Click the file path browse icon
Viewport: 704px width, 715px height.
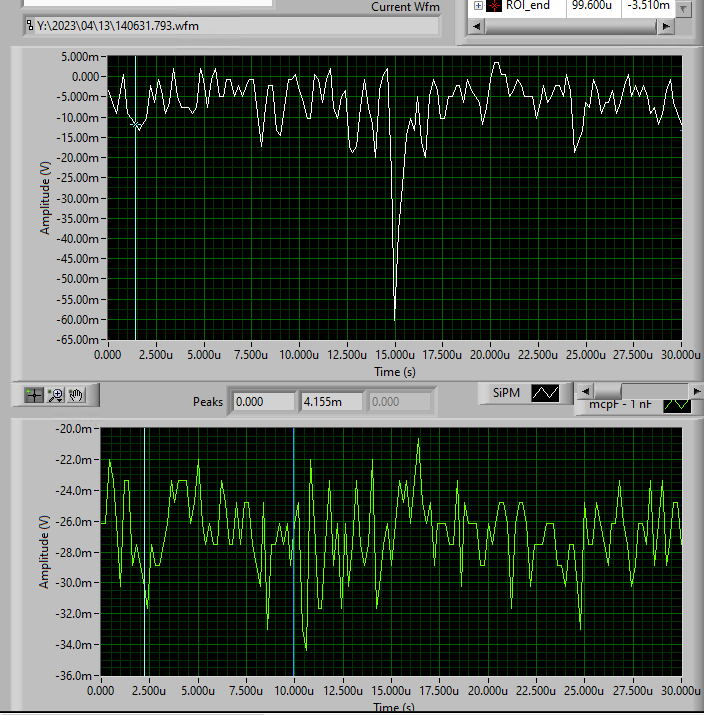coord(30,25)
